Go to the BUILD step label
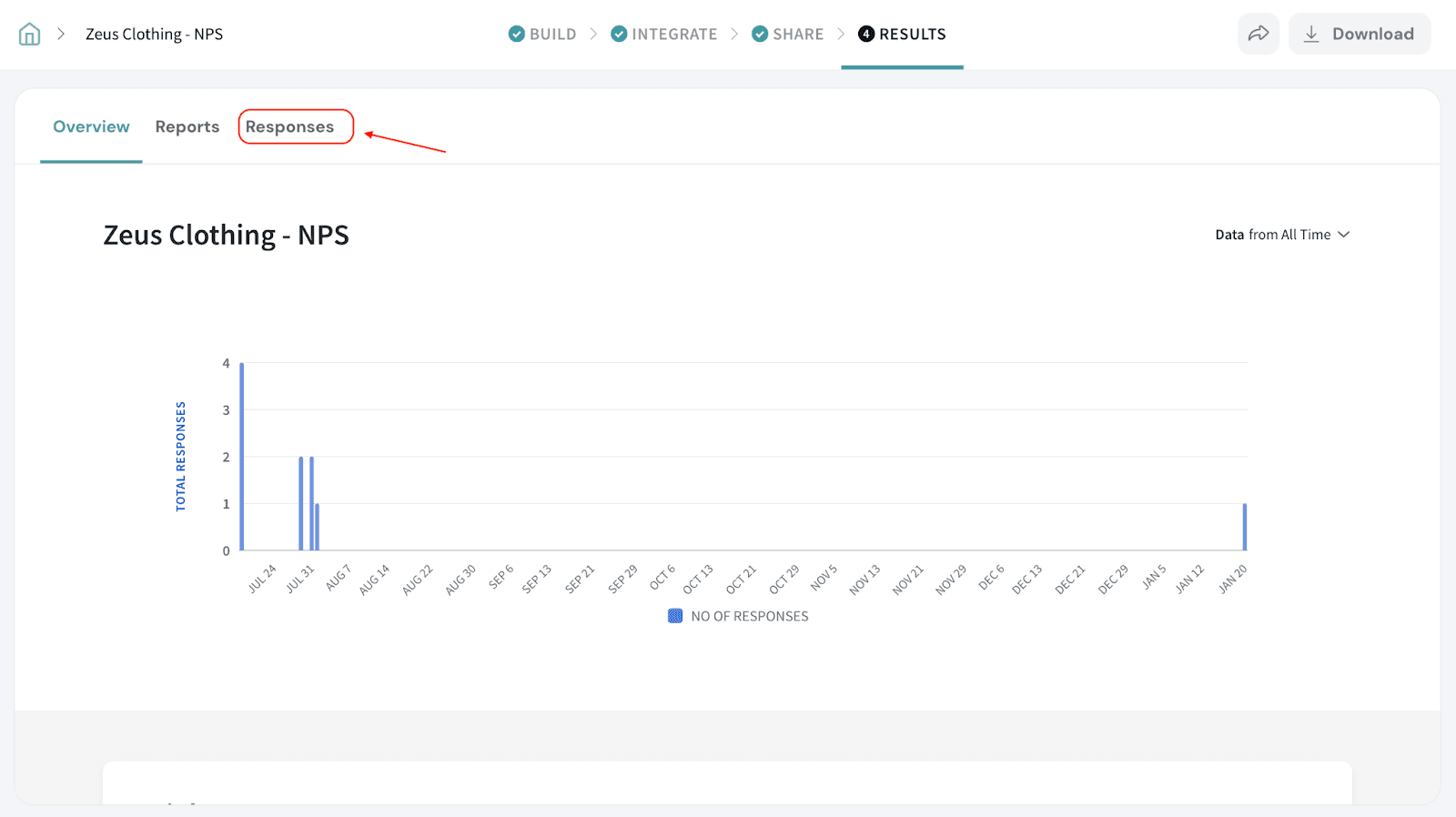 tap(552, 35)
